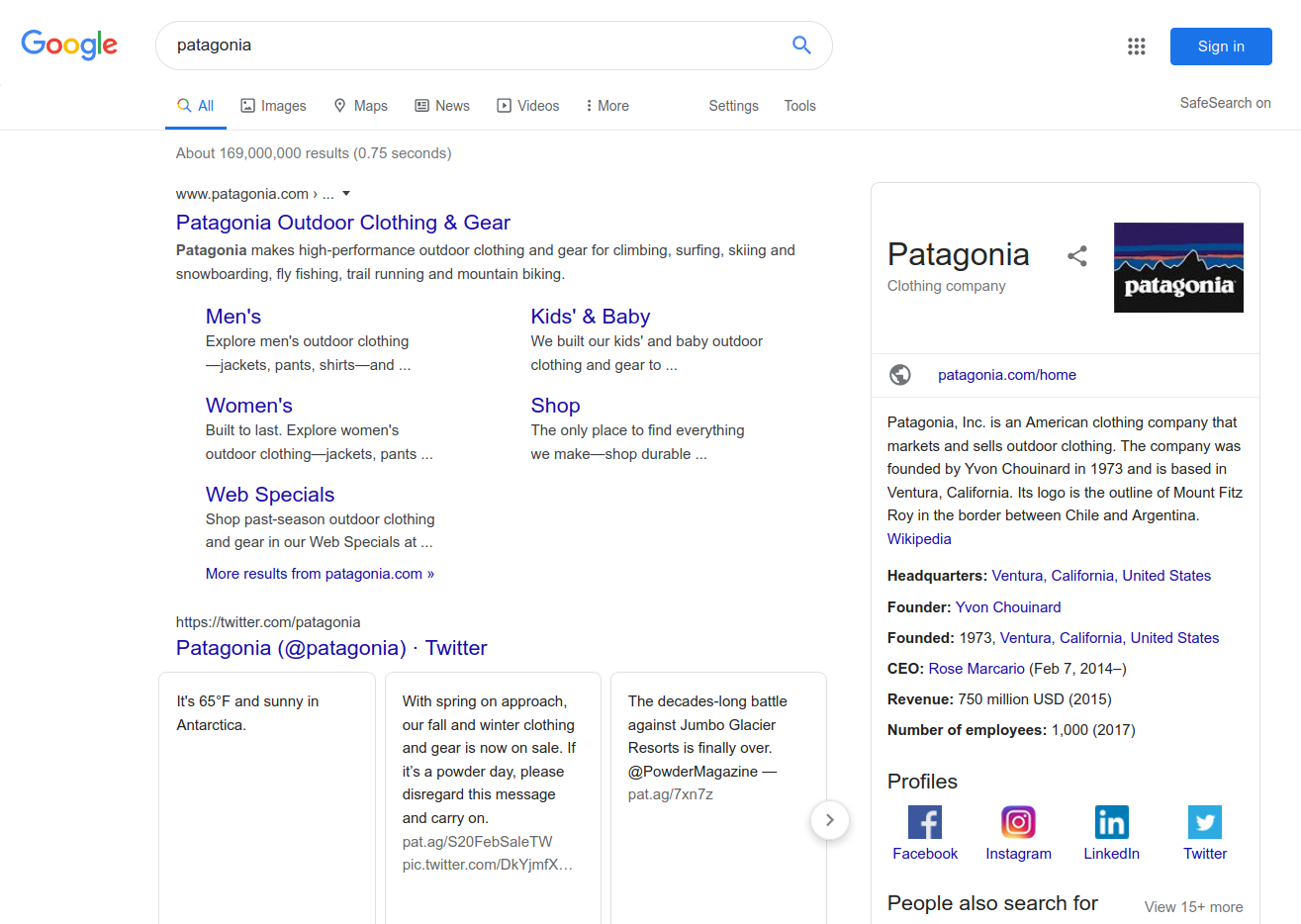
Task: Click the Facebook profile label
Action: (925, 854)
